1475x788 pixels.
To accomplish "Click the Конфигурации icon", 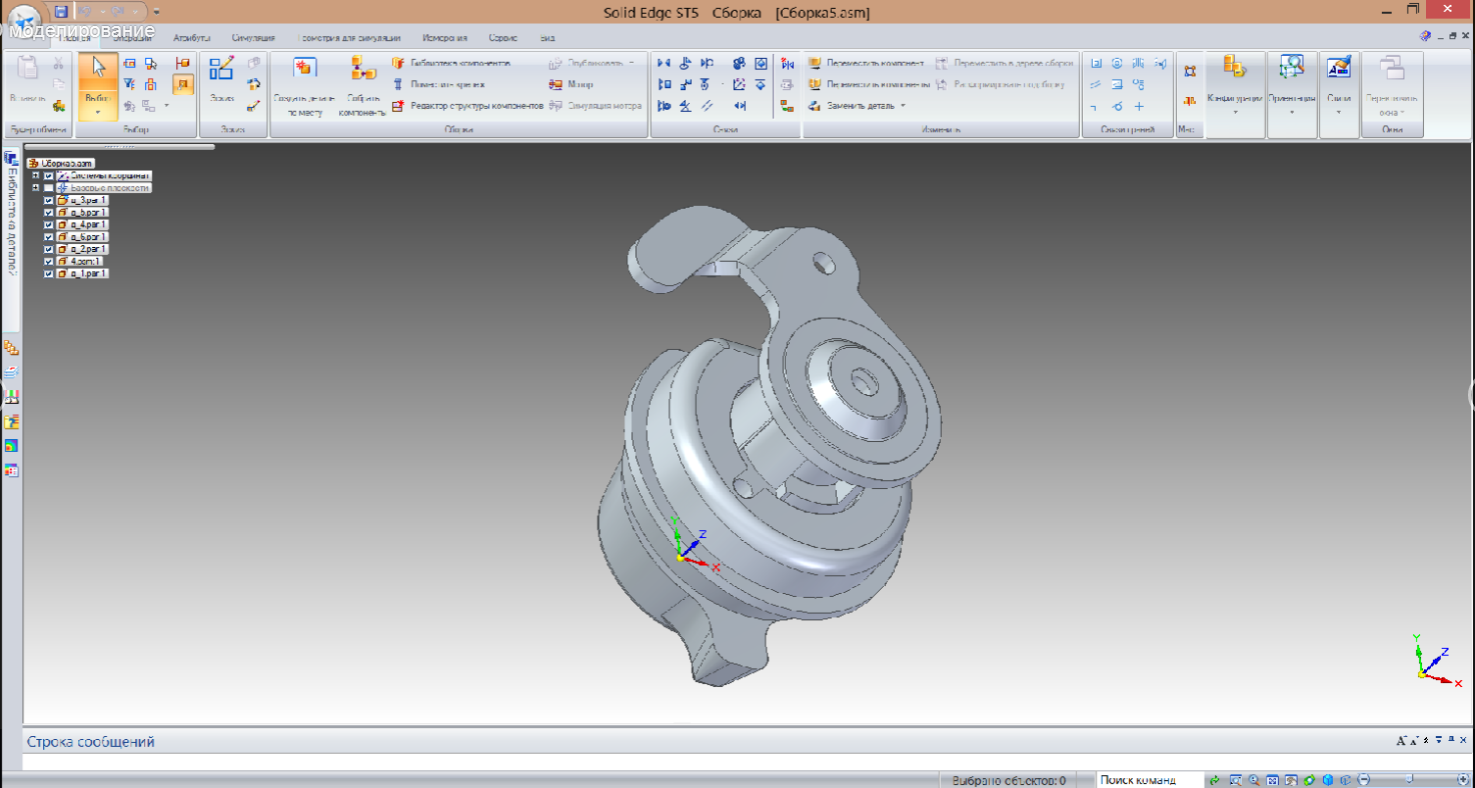I will point(1235,68).
